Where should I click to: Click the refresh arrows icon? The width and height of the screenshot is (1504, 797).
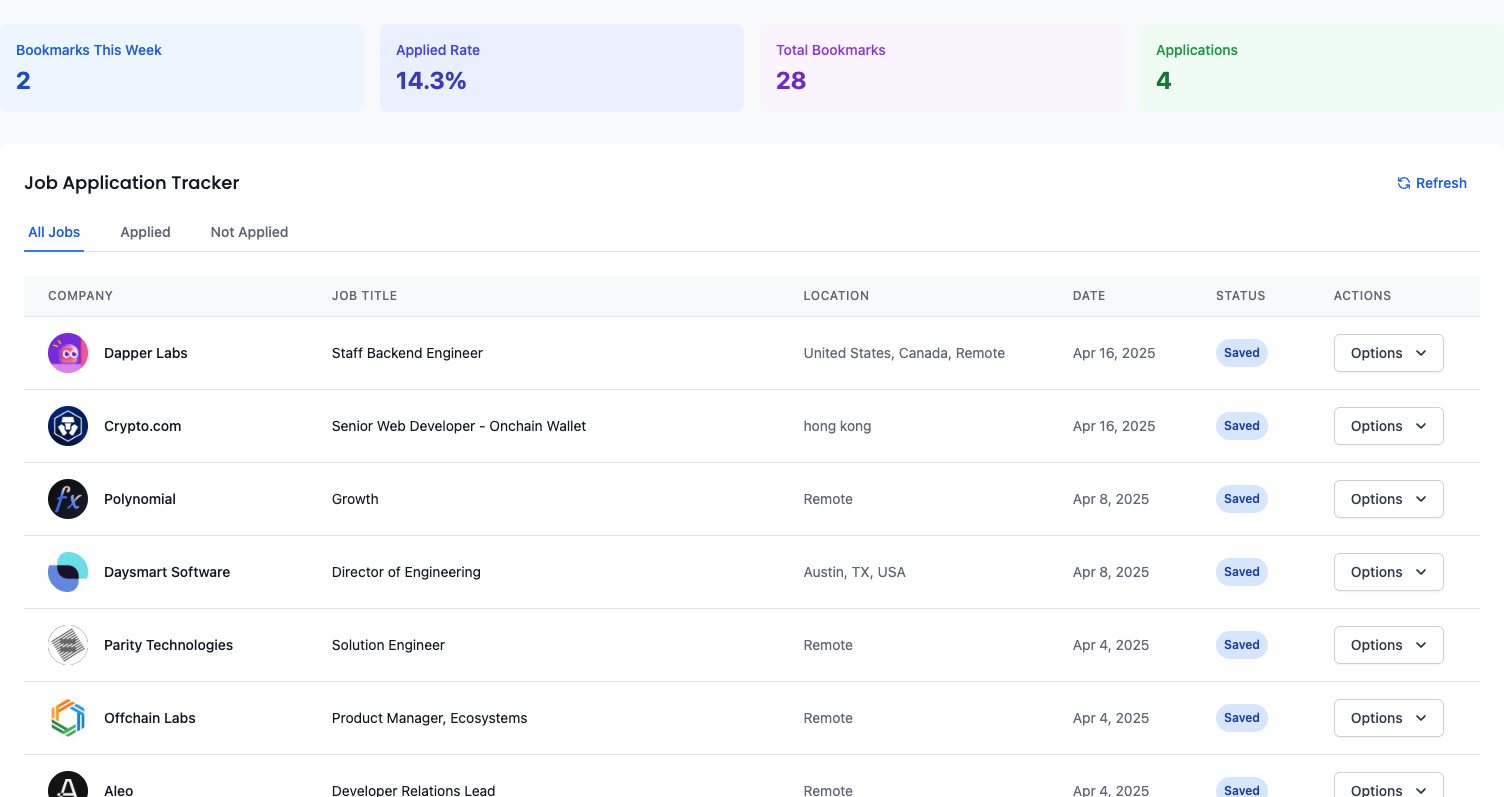1403,183
